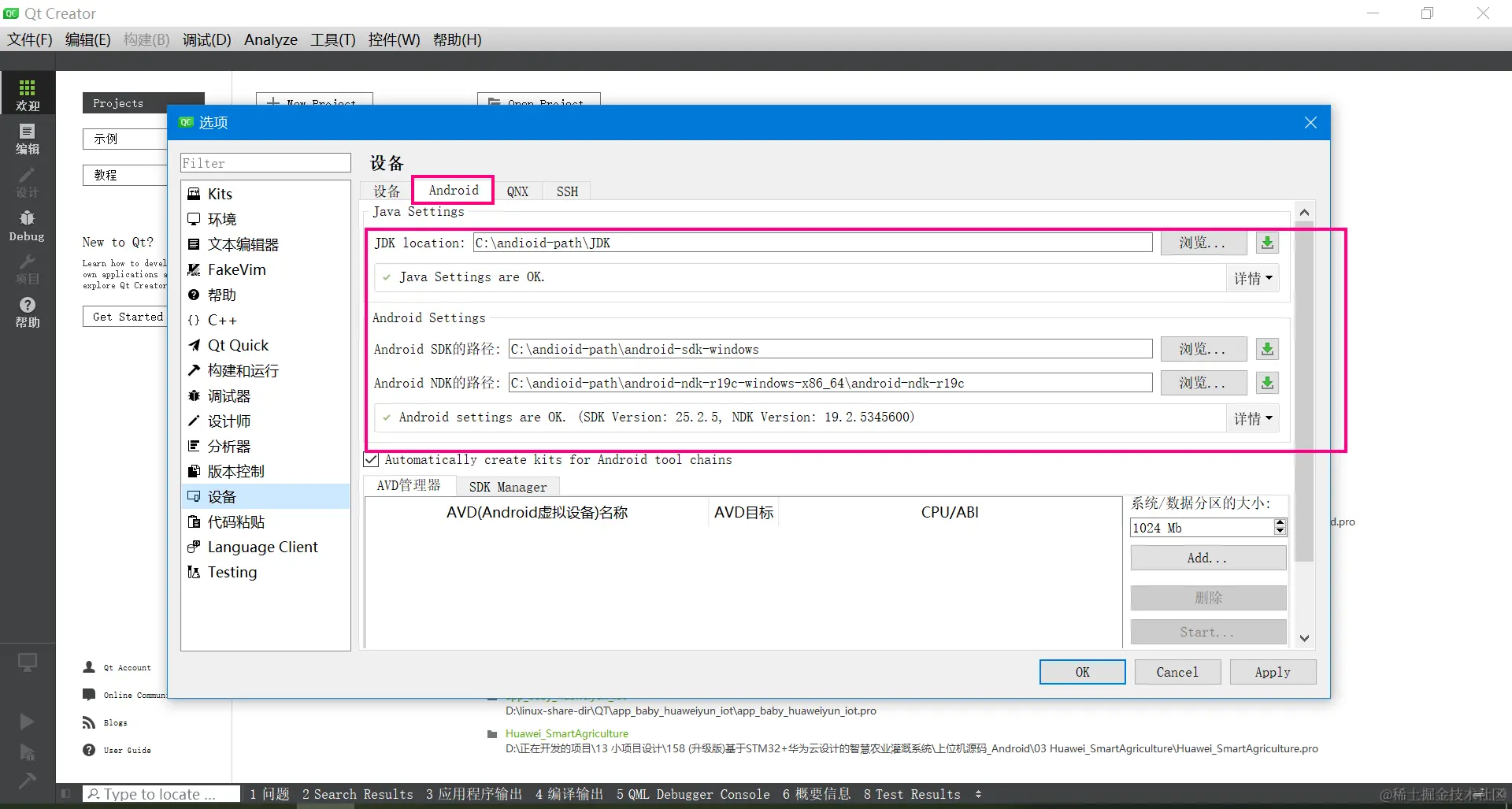Viewport: 1512px width, 809px height.
Task: Click Apply in options dialog
Action: pos(1273,672)
